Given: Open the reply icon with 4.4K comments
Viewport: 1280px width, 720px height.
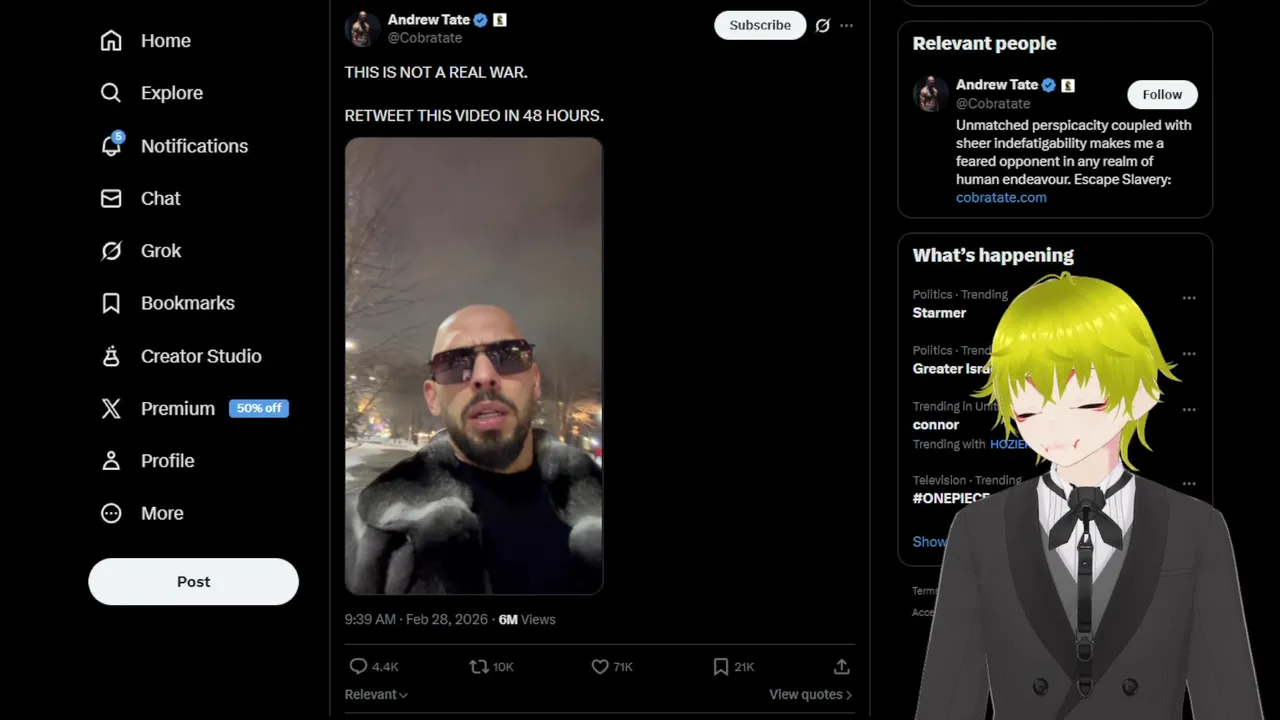Looking at the screenshot, I should pyautogui.click(x=358, y=666).
